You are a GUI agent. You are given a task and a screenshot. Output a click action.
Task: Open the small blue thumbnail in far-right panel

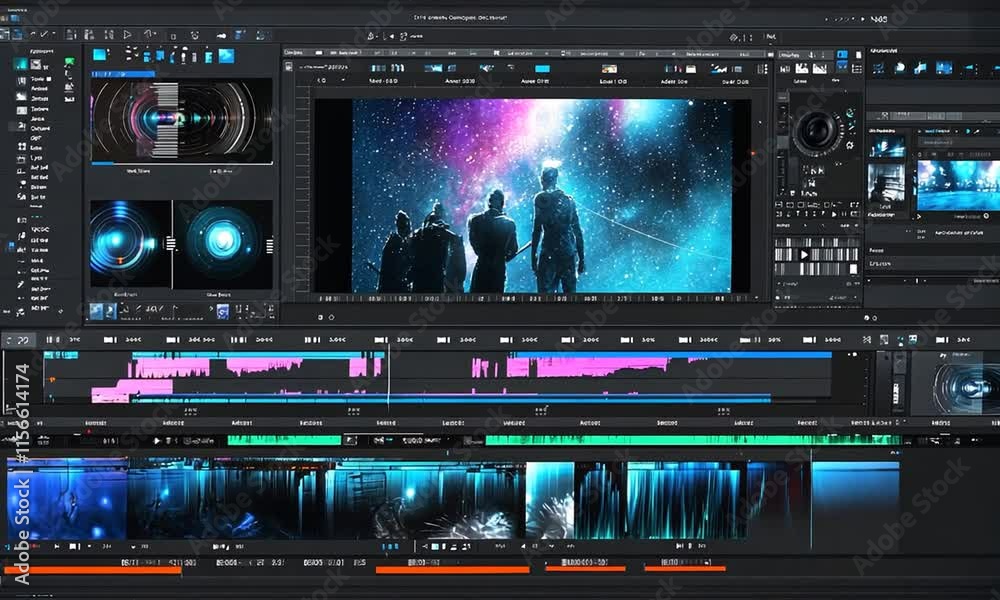[887, 147]
